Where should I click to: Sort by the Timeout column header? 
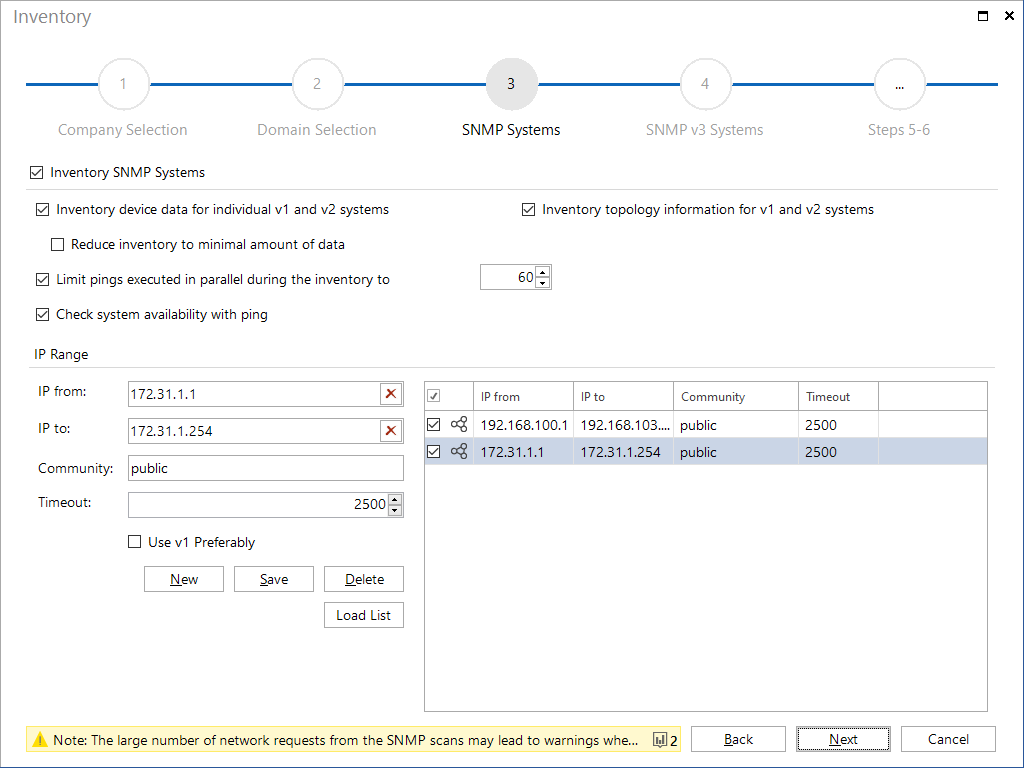click(x=839, y=396)
